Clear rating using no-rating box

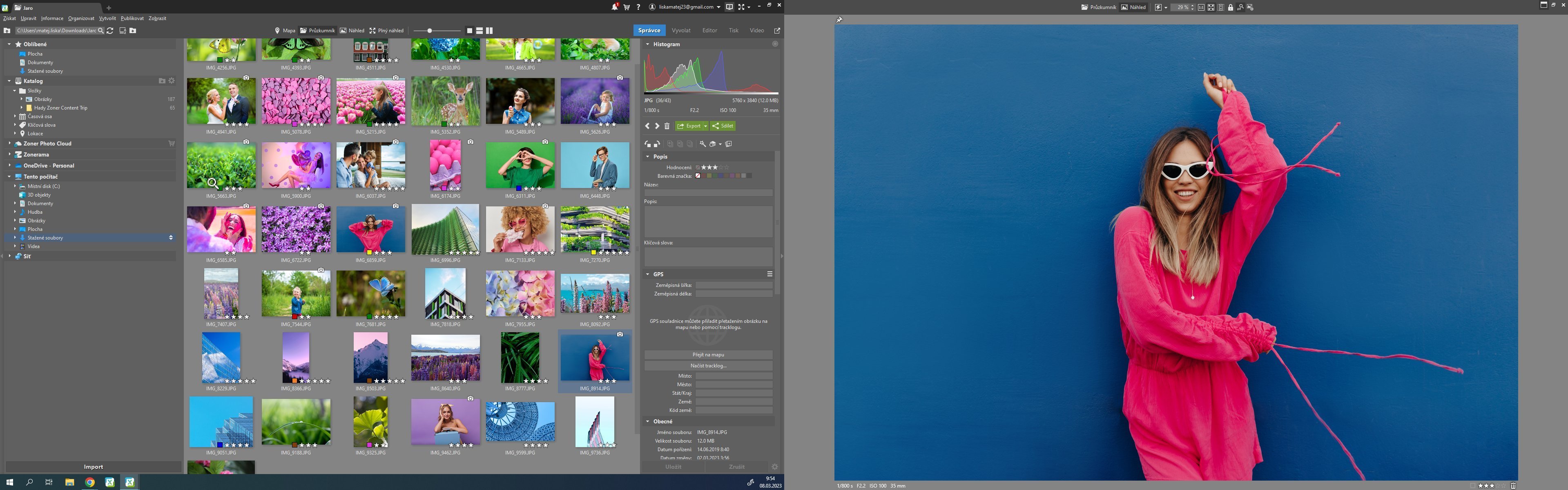[698, 168]
